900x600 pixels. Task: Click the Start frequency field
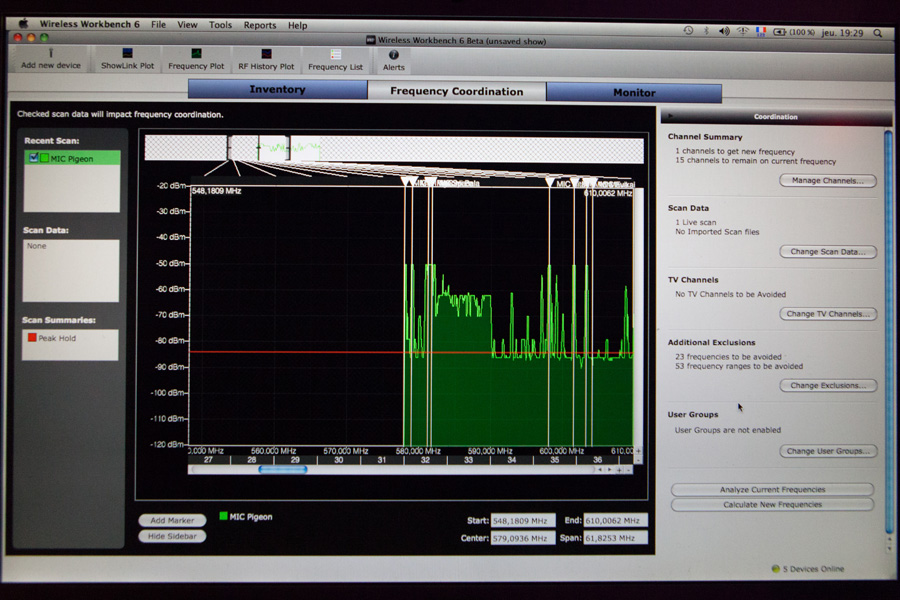[x=522, y=521]
